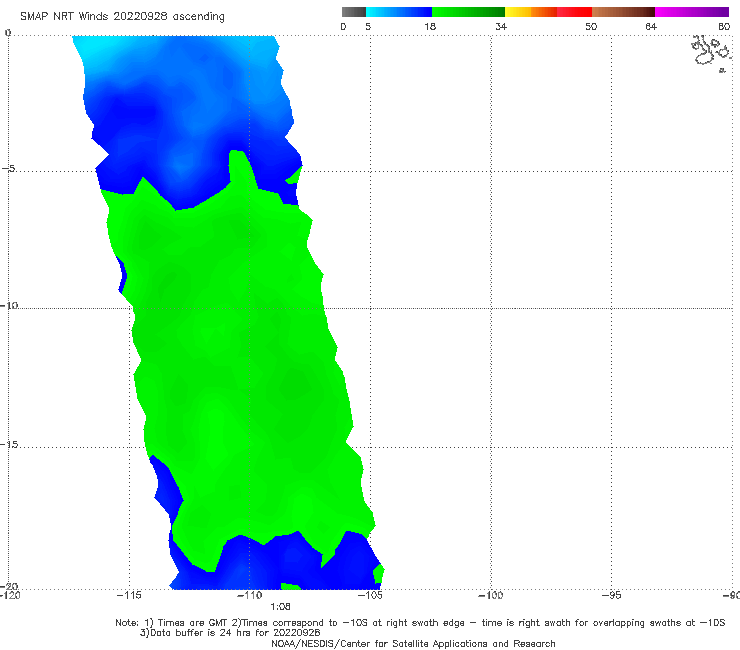Click the color bar label '18'

430,26
